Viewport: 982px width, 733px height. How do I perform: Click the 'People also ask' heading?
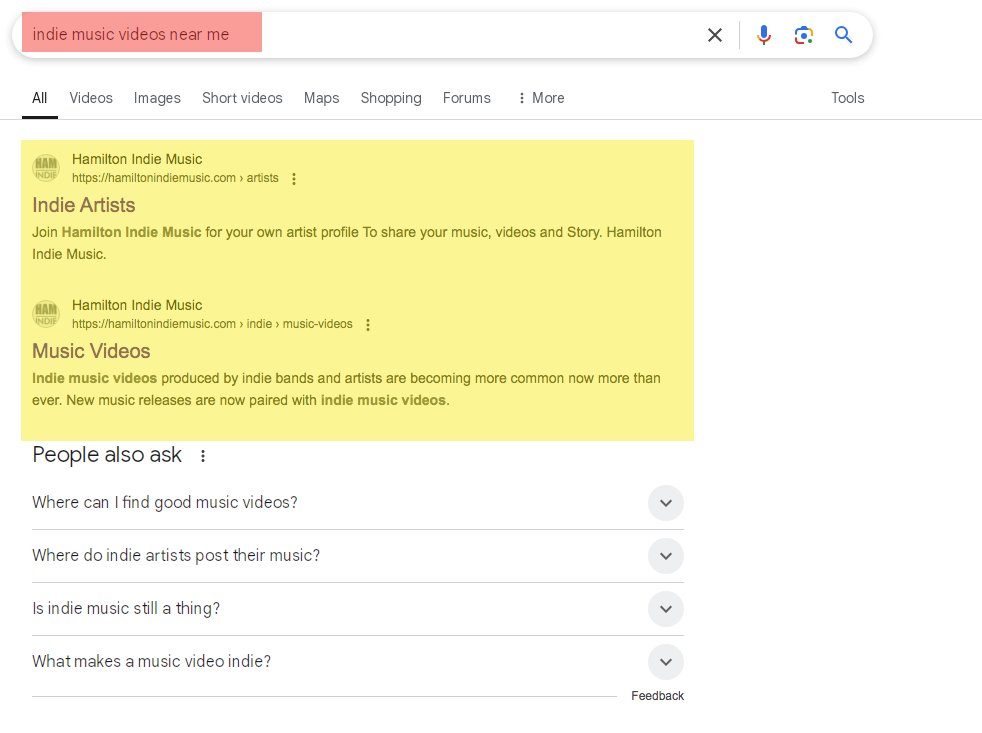[x=107, y=455]
